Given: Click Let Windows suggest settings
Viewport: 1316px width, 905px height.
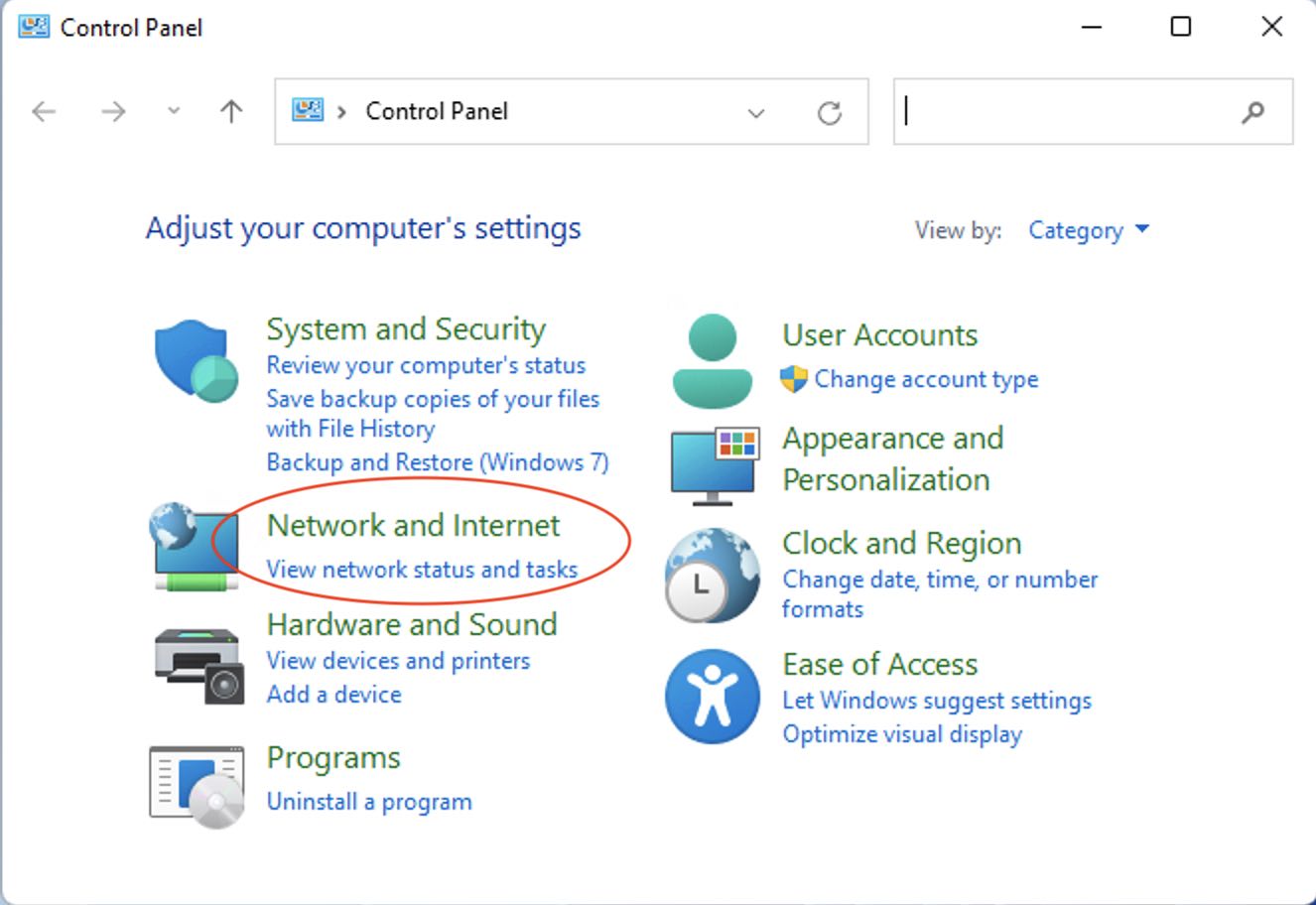Looking at the screenshot, I should 937,701.
